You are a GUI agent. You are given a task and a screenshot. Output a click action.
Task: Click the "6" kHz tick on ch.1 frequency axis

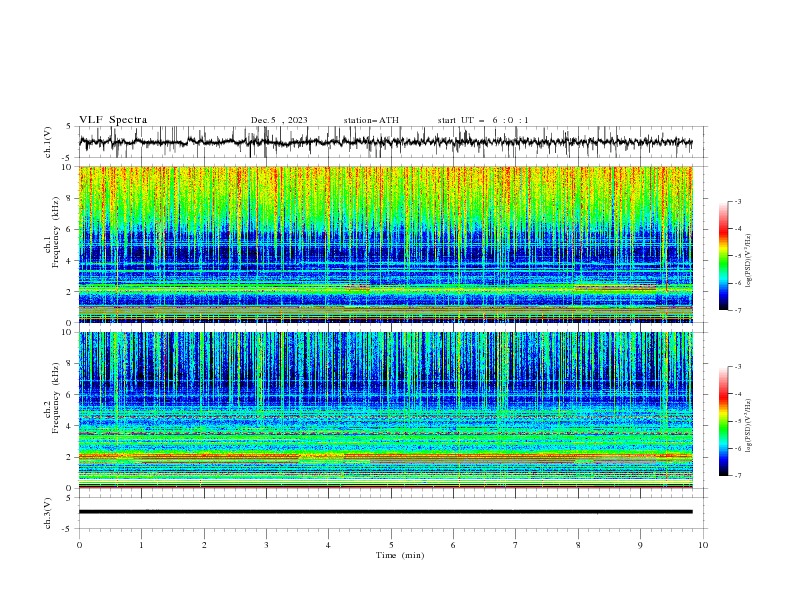70,230
